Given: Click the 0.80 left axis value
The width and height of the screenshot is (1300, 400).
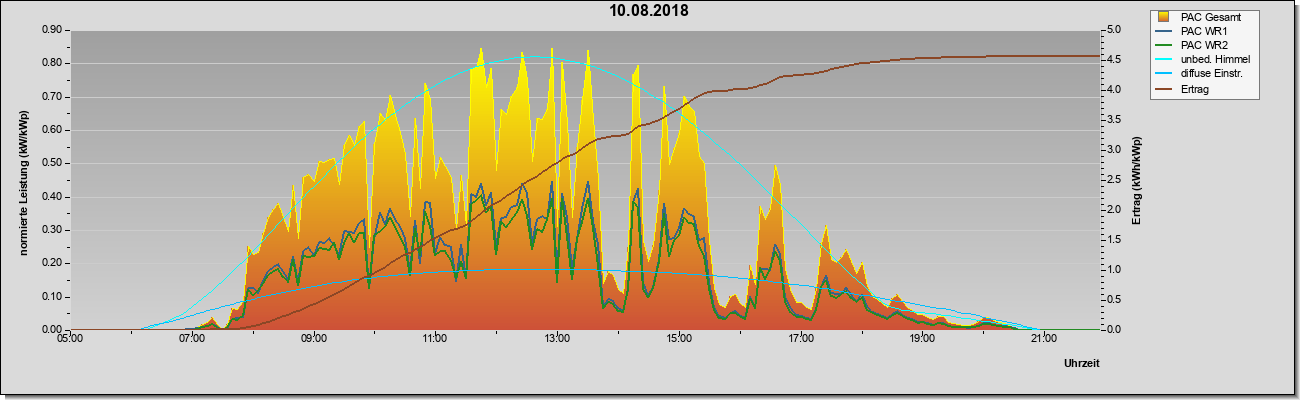Looking at the screenshot, I should 52,63.
